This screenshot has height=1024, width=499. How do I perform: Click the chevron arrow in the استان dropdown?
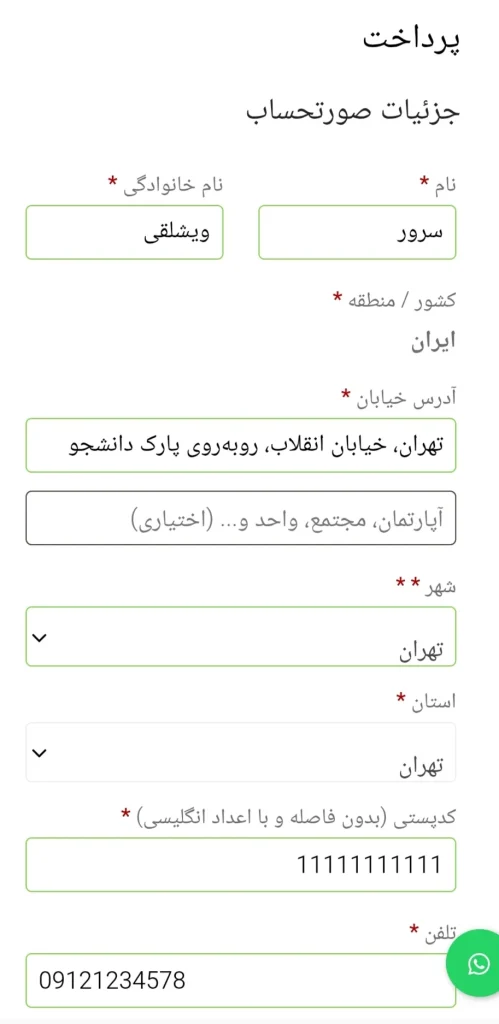[40, 753]
